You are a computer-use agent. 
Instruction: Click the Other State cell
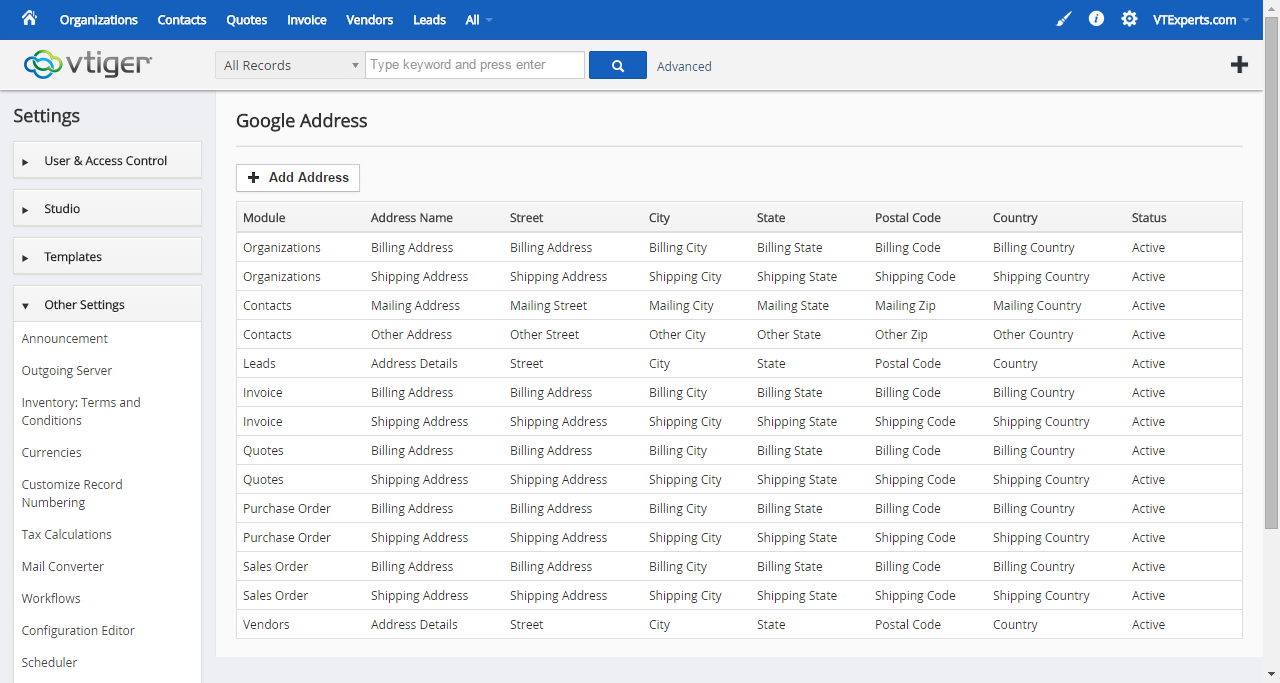tap(789, 334)
